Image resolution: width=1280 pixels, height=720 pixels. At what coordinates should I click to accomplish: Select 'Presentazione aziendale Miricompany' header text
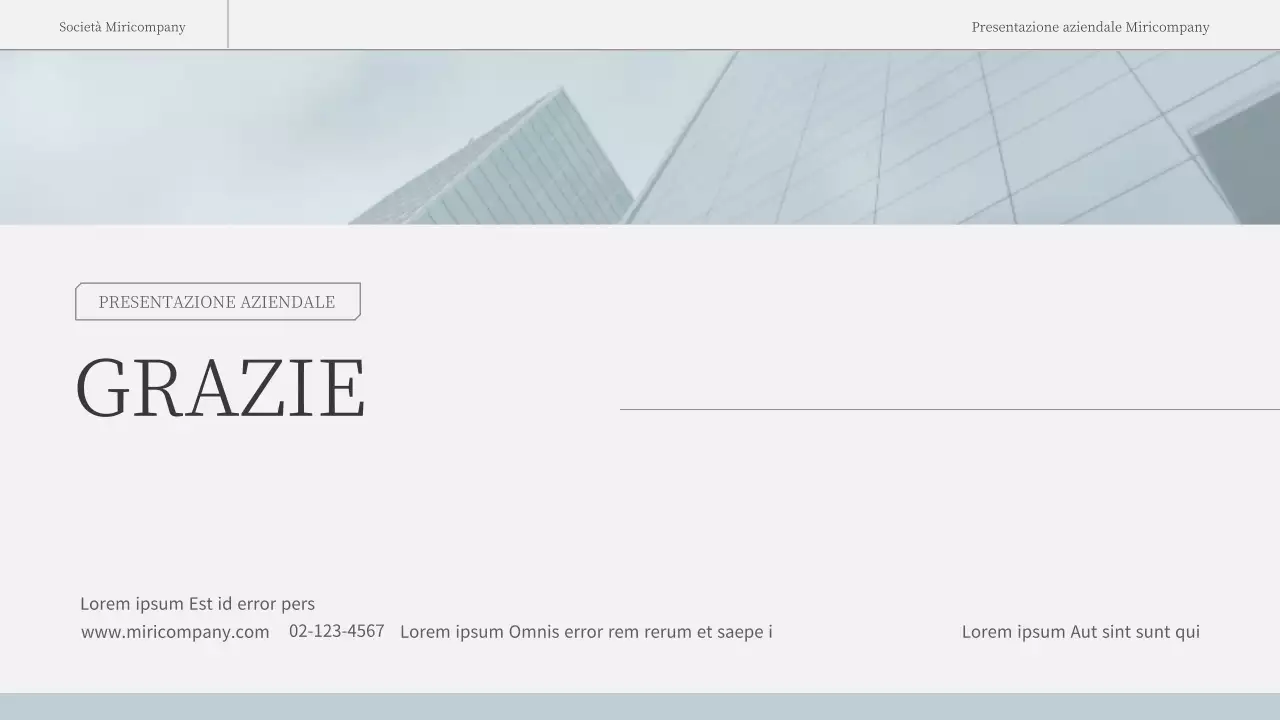click(x=1090, y=27)
